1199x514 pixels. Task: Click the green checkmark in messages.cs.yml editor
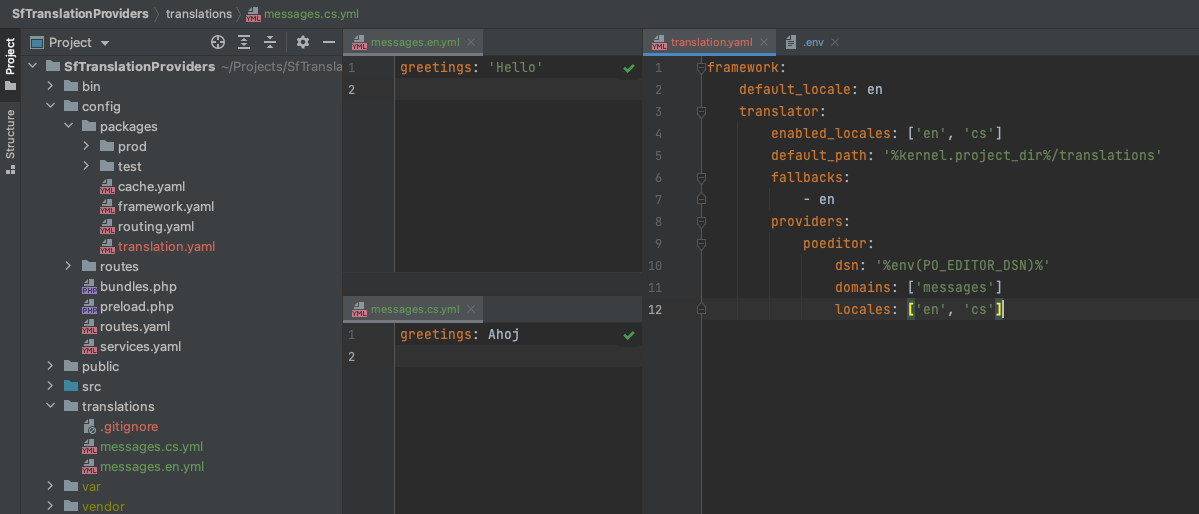click(x=629, y=335)
